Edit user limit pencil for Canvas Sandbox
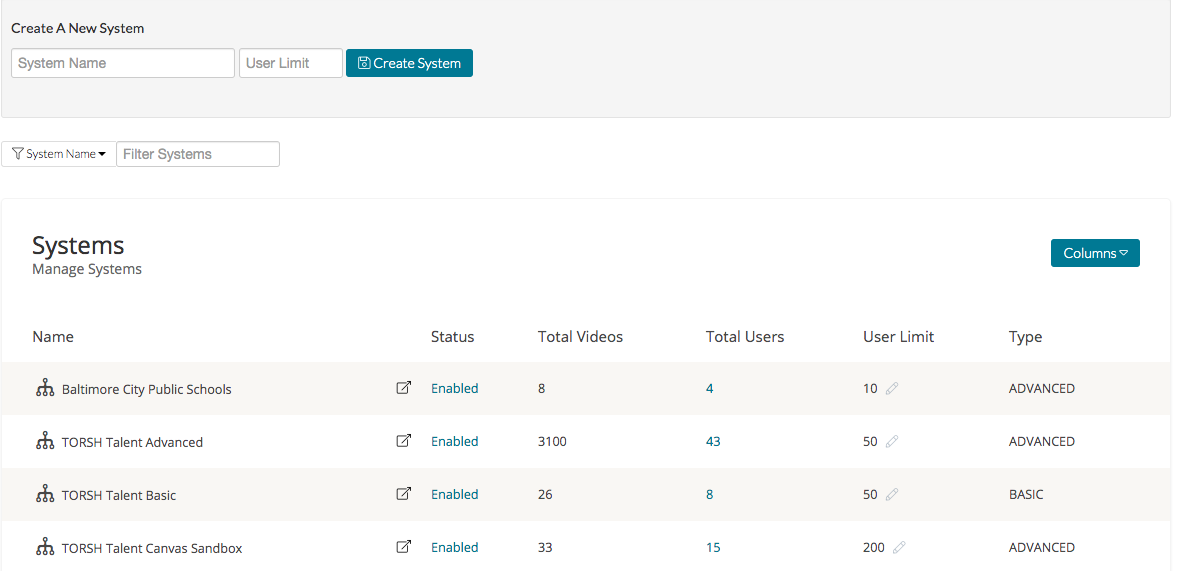This screenshot has height=571, width=1200. (x=899, y=547)
